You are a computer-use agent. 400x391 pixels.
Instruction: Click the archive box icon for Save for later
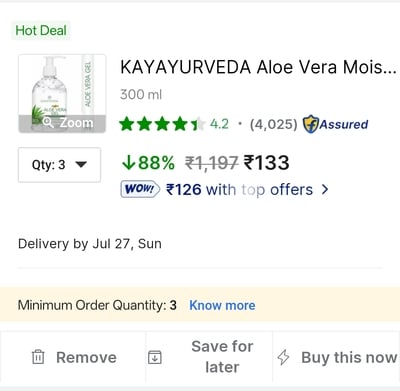155,357
